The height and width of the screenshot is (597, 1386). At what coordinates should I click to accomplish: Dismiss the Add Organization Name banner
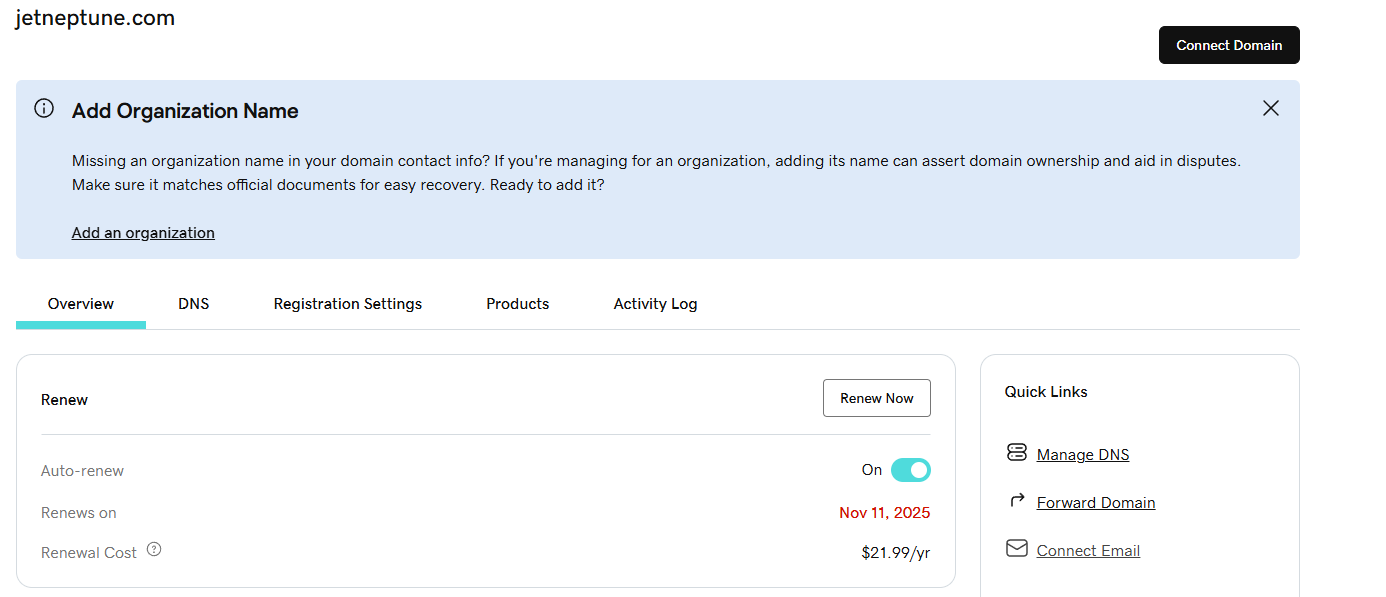point(1270,108)
